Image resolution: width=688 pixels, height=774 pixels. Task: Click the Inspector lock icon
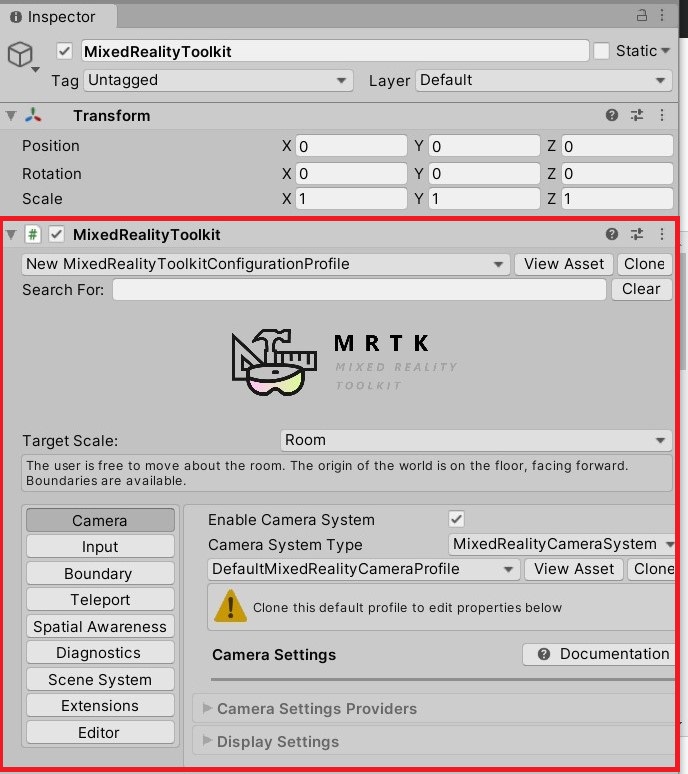point(641,15)
